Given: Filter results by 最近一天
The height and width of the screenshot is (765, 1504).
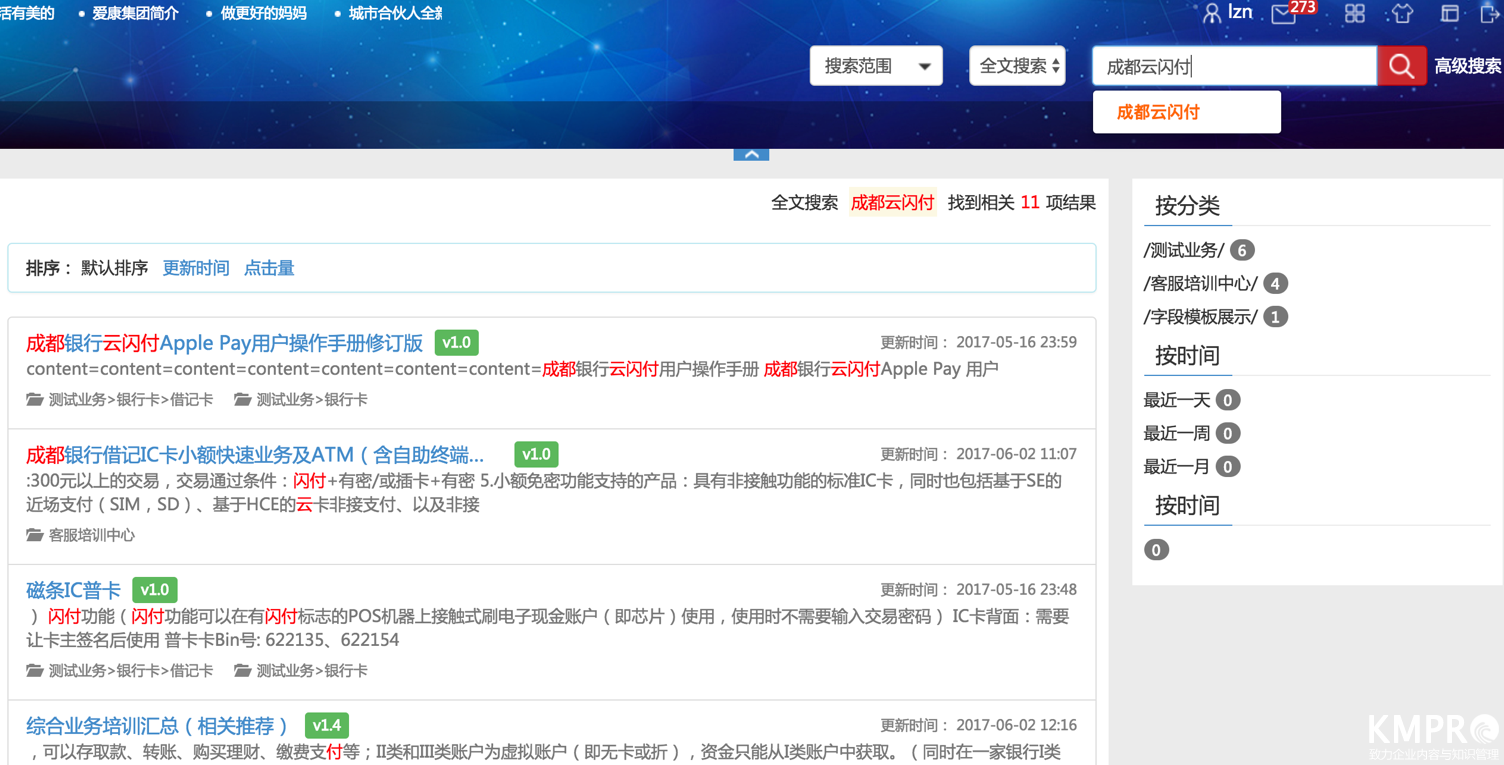Looking at the screenshot, I should [1177, 400].
